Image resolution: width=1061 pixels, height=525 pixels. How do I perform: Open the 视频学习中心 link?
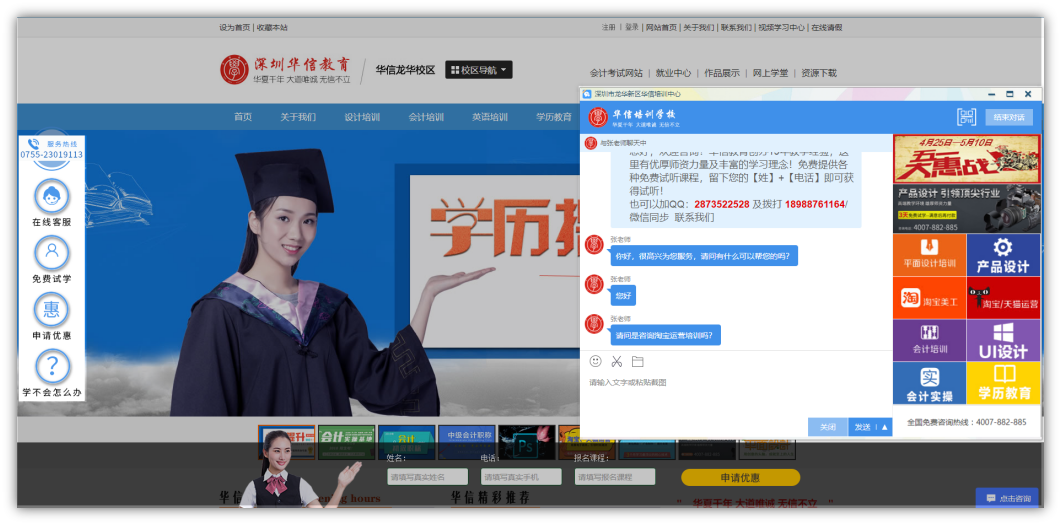(x=782, y=28)
